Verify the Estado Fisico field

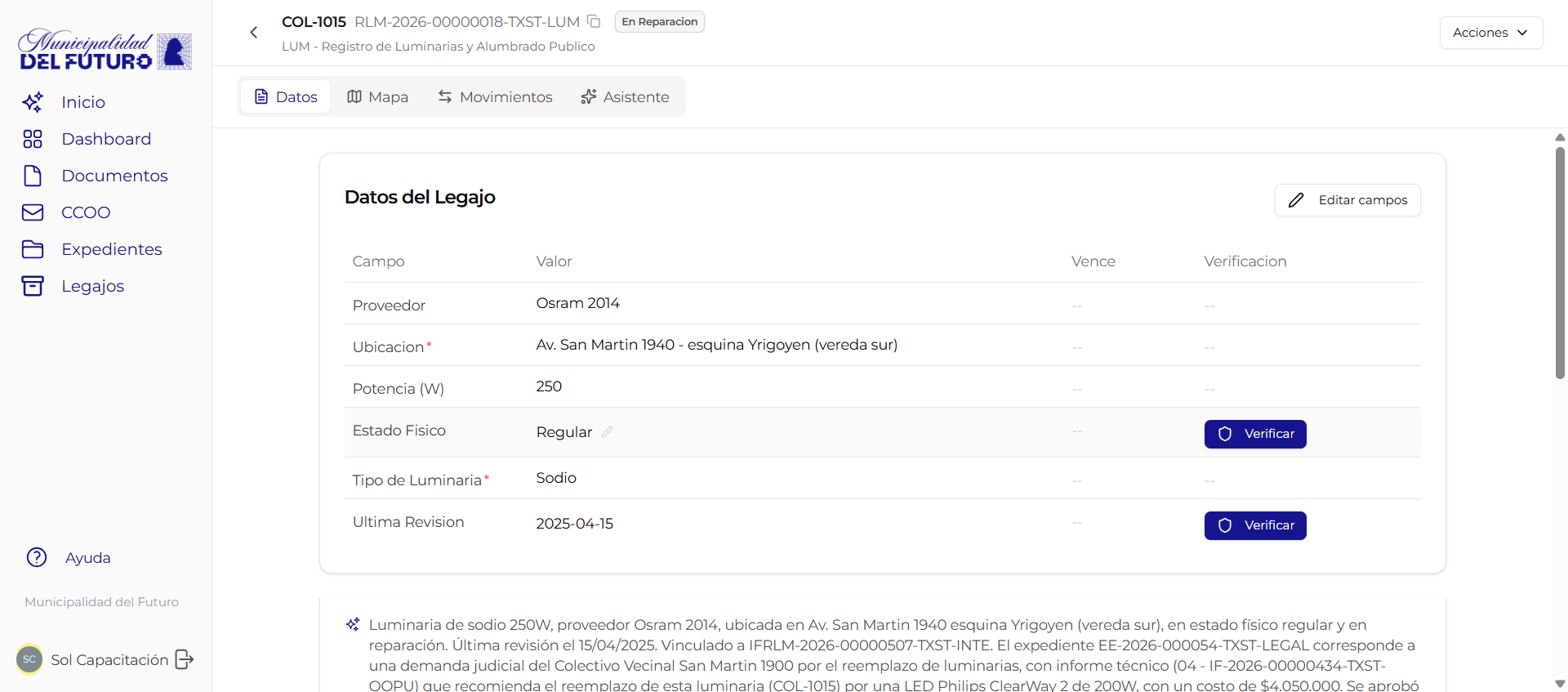[1255, 434]
